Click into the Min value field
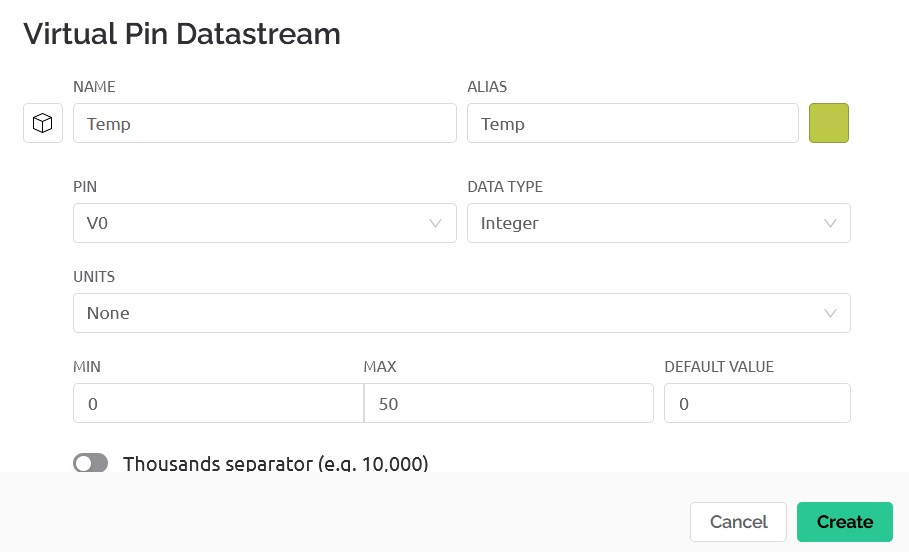This screenshot has height=552, width=909. pyautogui.click(x=218, y=403)
